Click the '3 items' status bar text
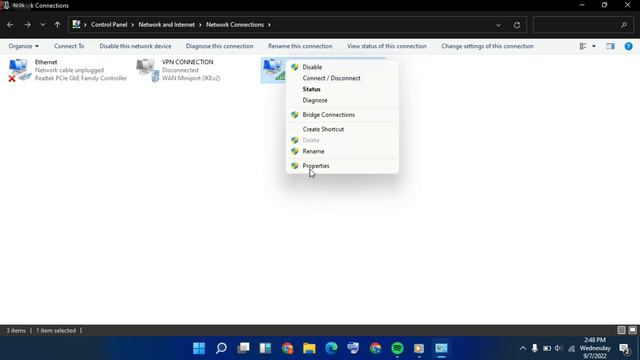The image size is (640, 360). click(16, 331)
